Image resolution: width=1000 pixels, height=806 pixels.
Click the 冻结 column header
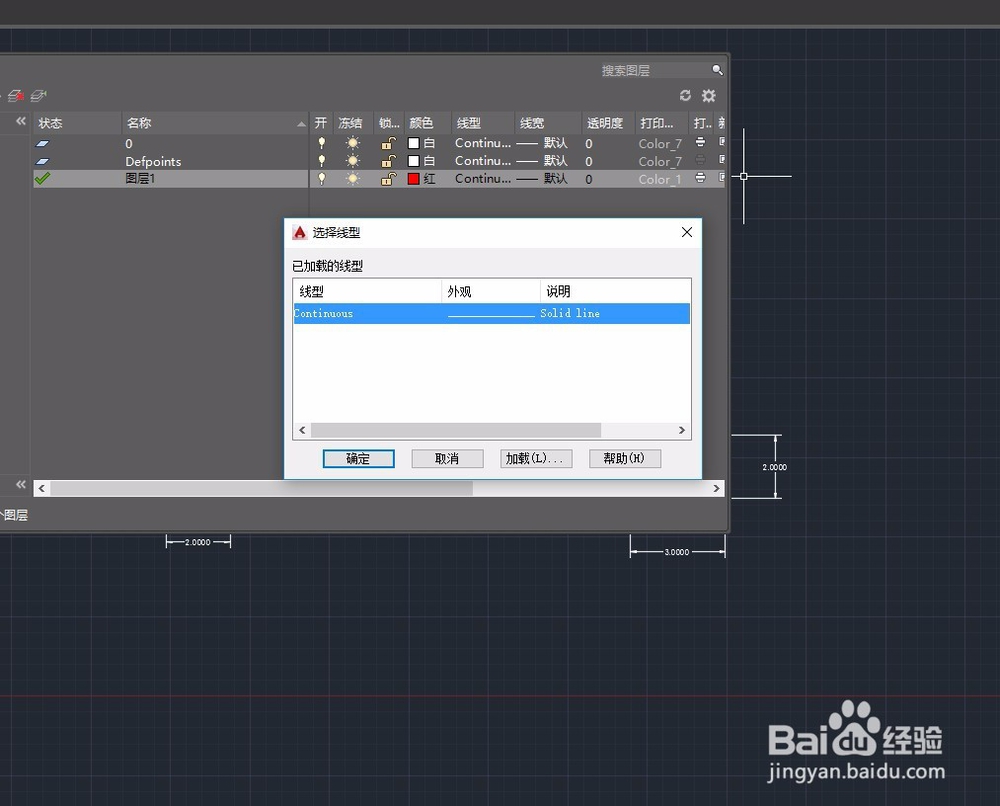click(353, 123)
